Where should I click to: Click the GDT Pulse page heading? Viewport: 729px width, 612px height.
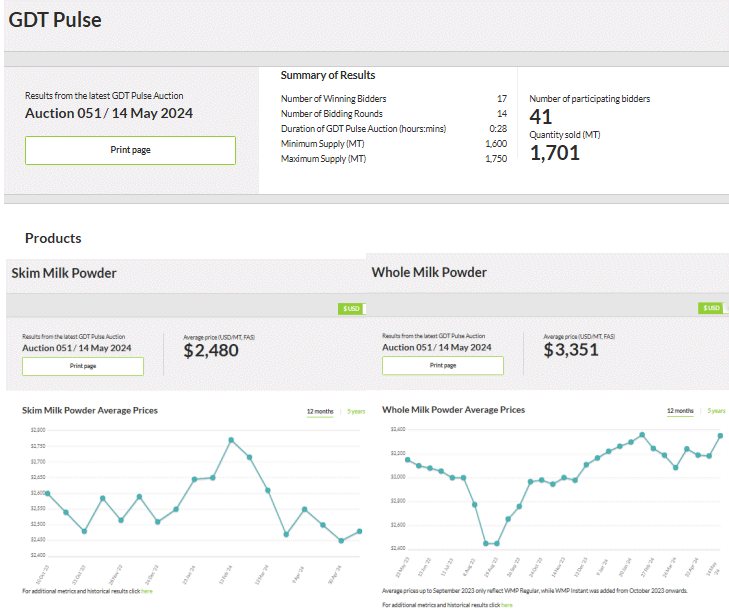pyautogui.click(x=55, y=20)
